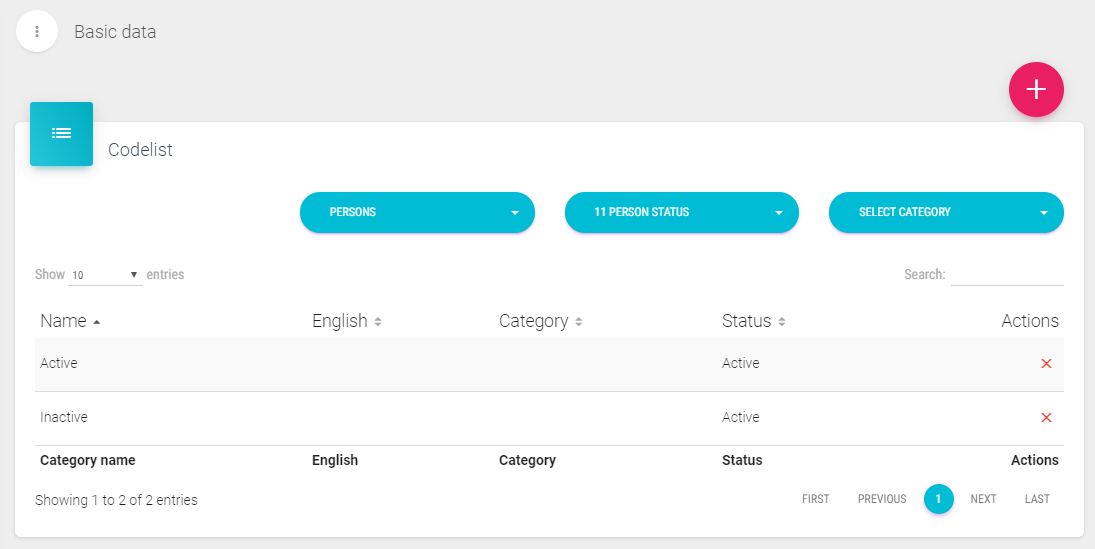Click the pink plus add button

pyautogui.click(x=1036, y=89)
